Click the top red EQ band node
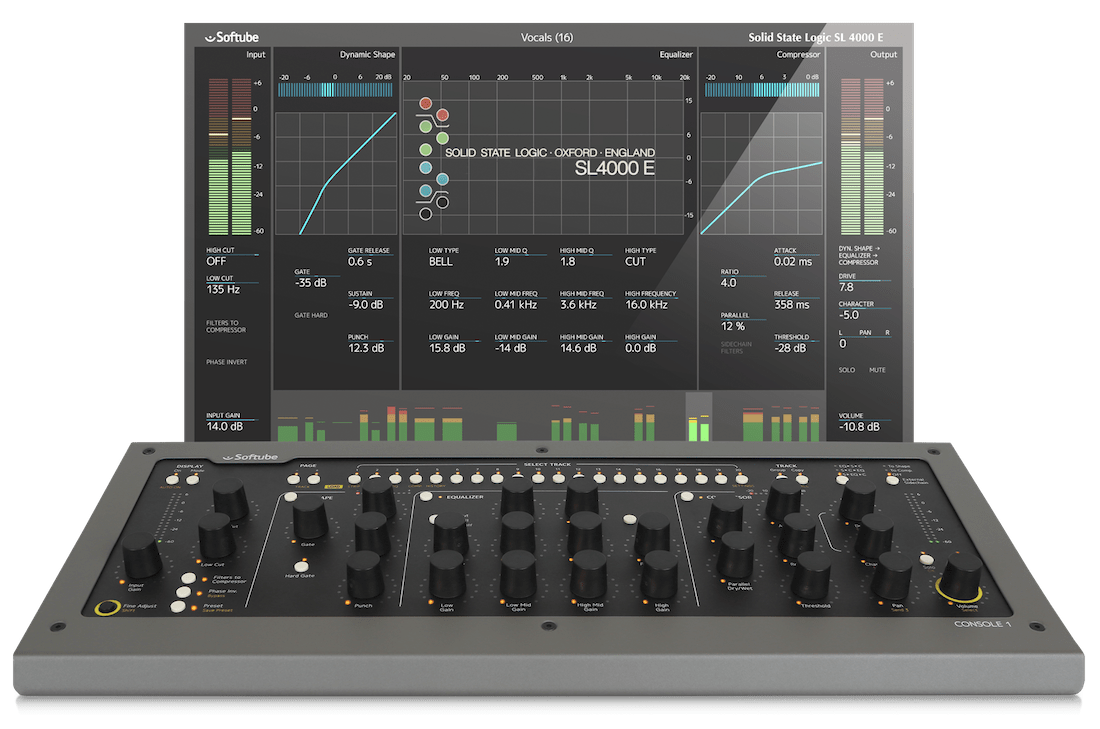The height and width of the screenshot is (729, 1100). tap(425, 103)
